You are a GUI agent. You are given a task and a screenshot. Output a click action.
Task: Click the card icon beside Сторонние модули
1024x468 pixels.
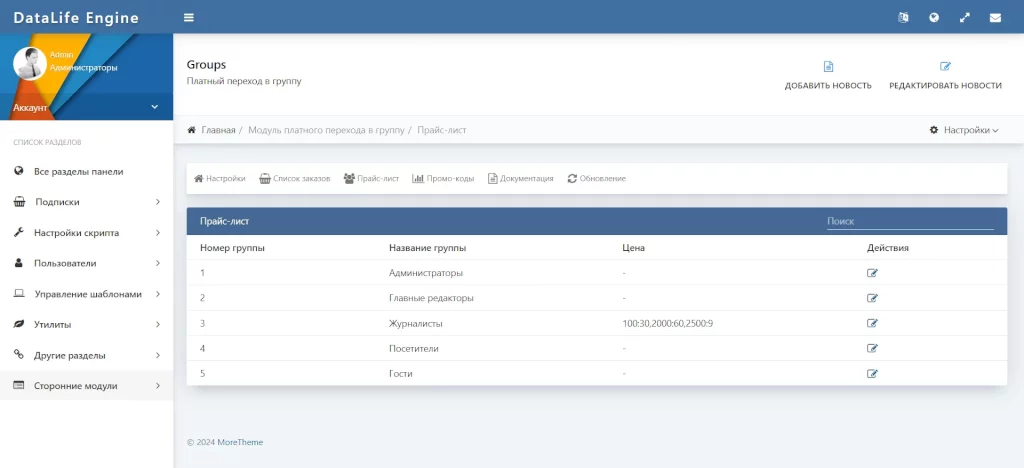pos(19,386)
